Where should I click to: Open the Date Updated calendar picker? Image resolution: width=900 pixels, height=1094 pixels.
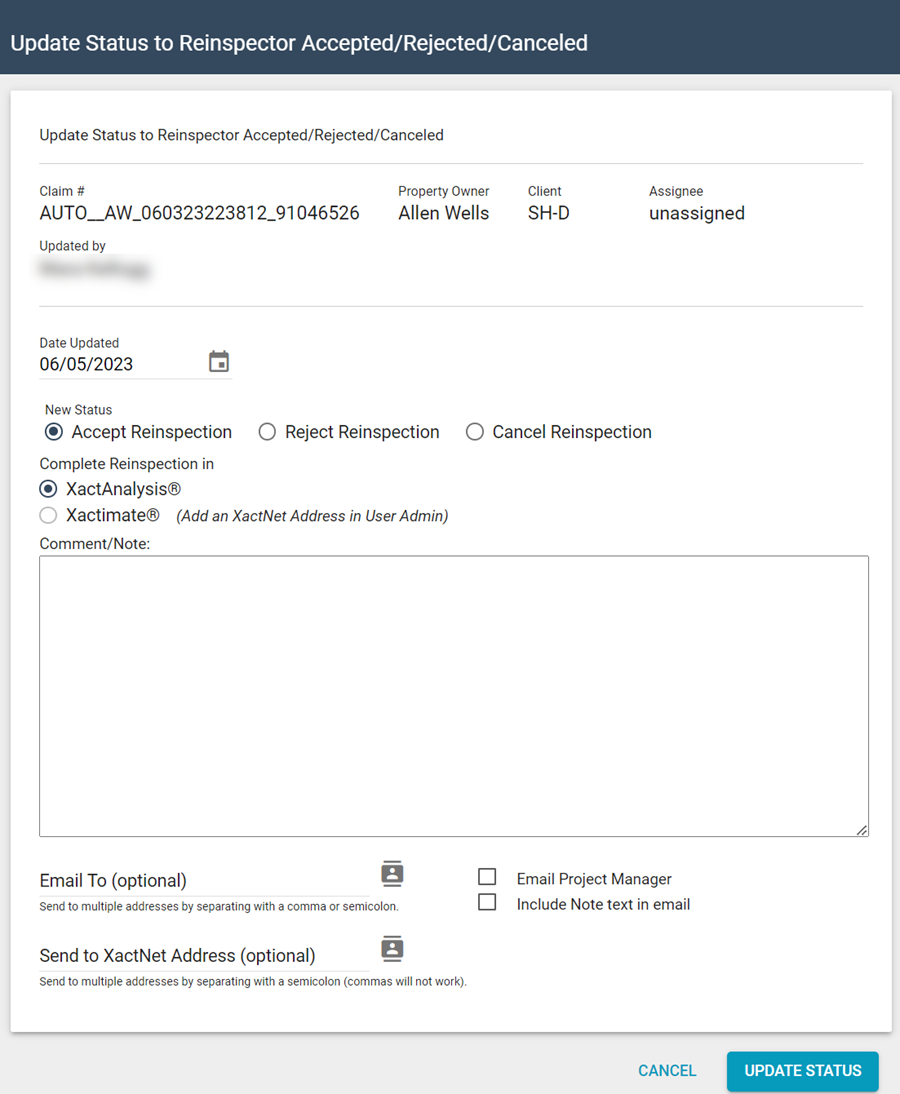(x=219, y=362)
